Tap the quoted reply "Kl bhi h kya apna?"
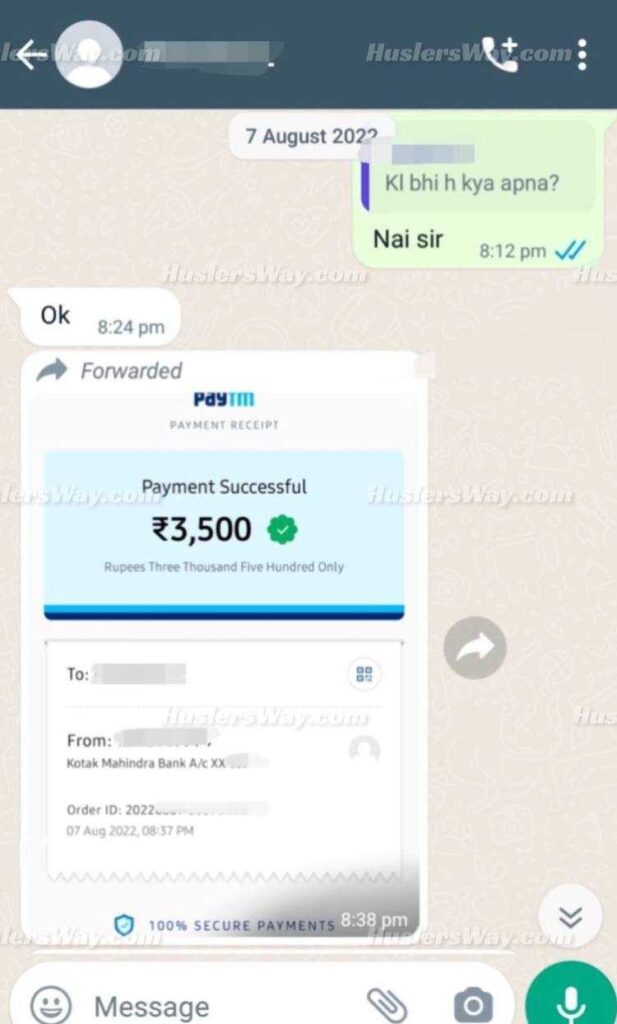This screenshot has width=617, height=1024. click(x=477, y=173)
